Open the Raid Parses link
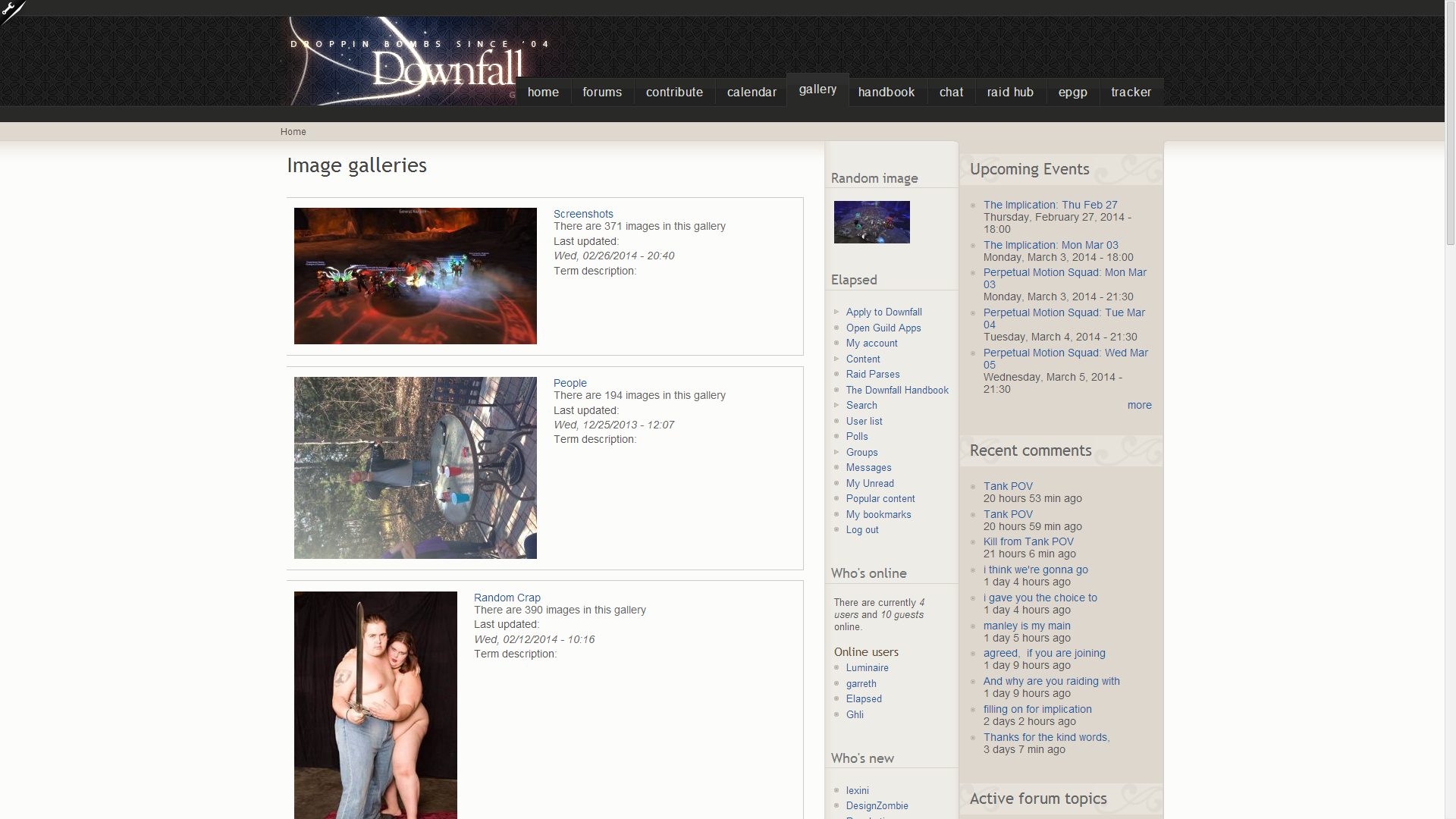The image size is (1456, 819). [873, 374]
